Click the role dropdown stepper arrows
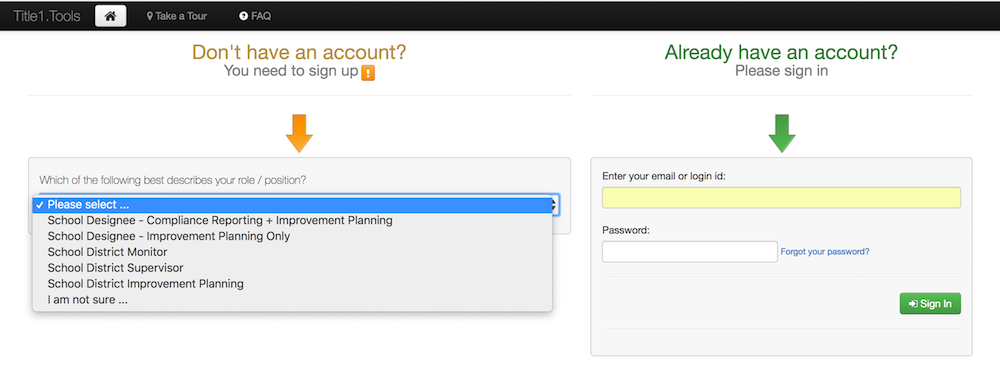 pos(555,205)
